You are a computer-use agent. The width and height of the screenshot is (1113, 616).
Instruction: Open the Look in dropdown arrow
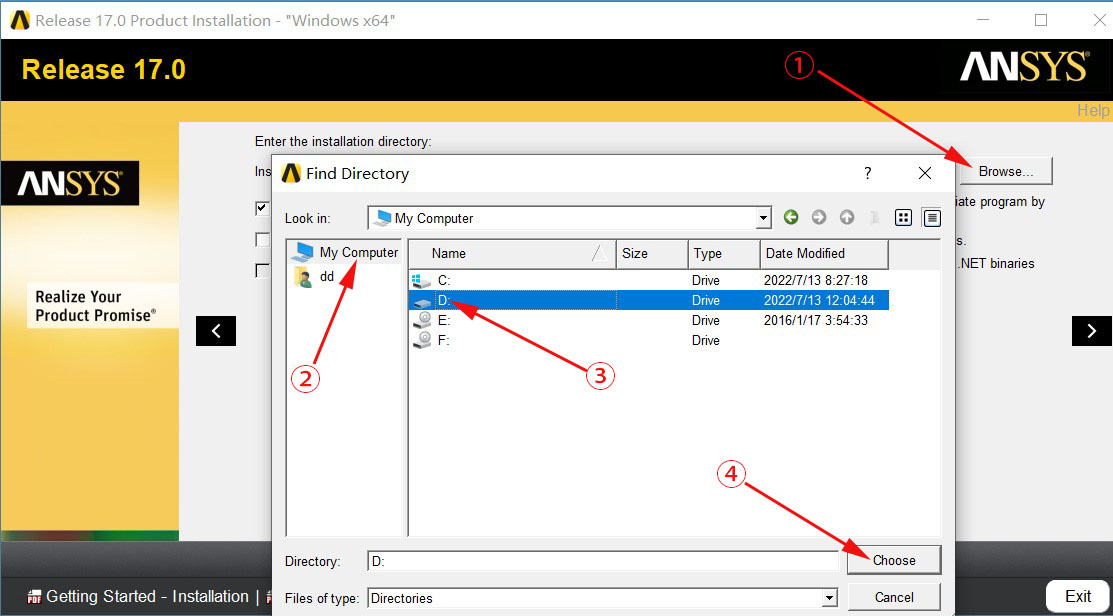[x=764, y=218]
